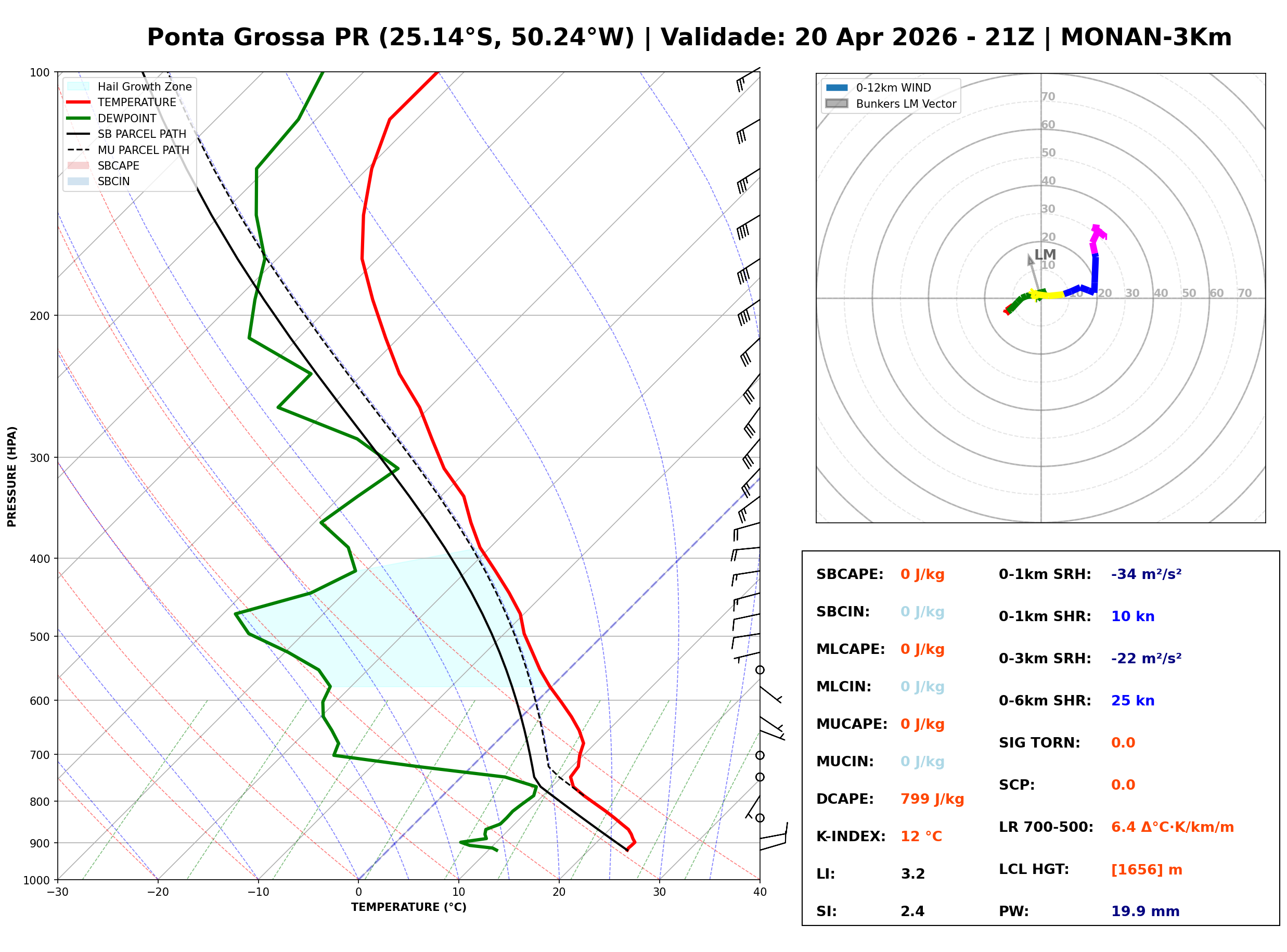Click the LM arrow label on hodograph
The image size is (1287, 952).
1045,255
